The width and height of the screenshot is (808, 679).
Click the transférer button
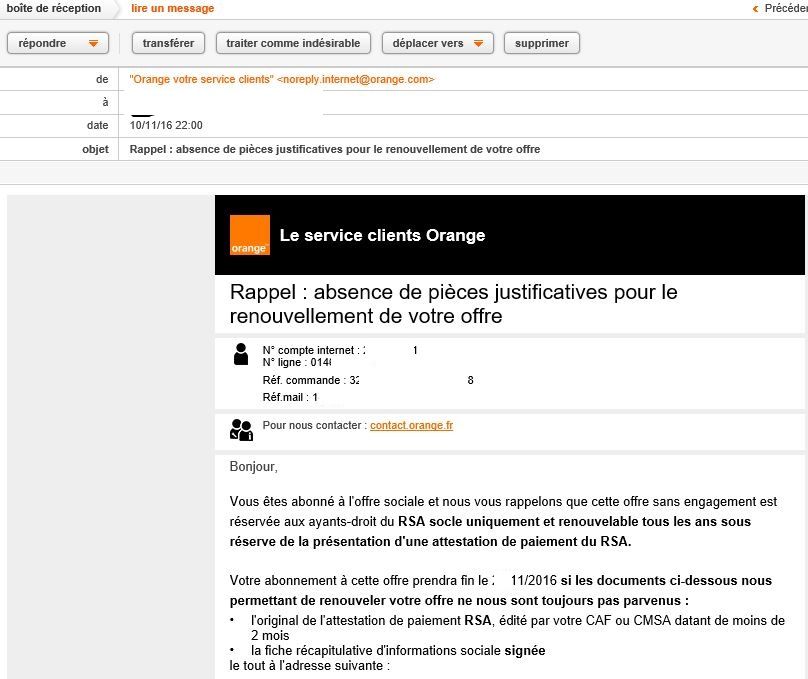point(168,43)
